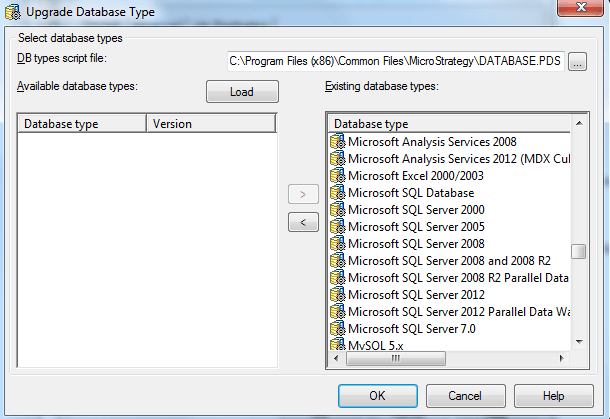
Task: Click the move-left arrow button
Action: pyautogui.click(x=302, y=222)
